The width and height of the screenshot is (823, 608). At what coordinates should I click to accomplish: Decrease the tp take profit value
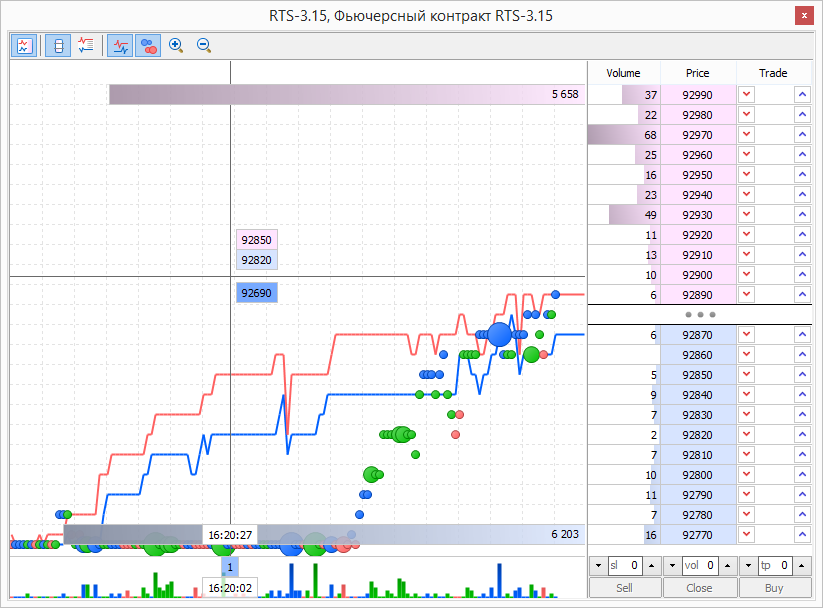[748, 565]
